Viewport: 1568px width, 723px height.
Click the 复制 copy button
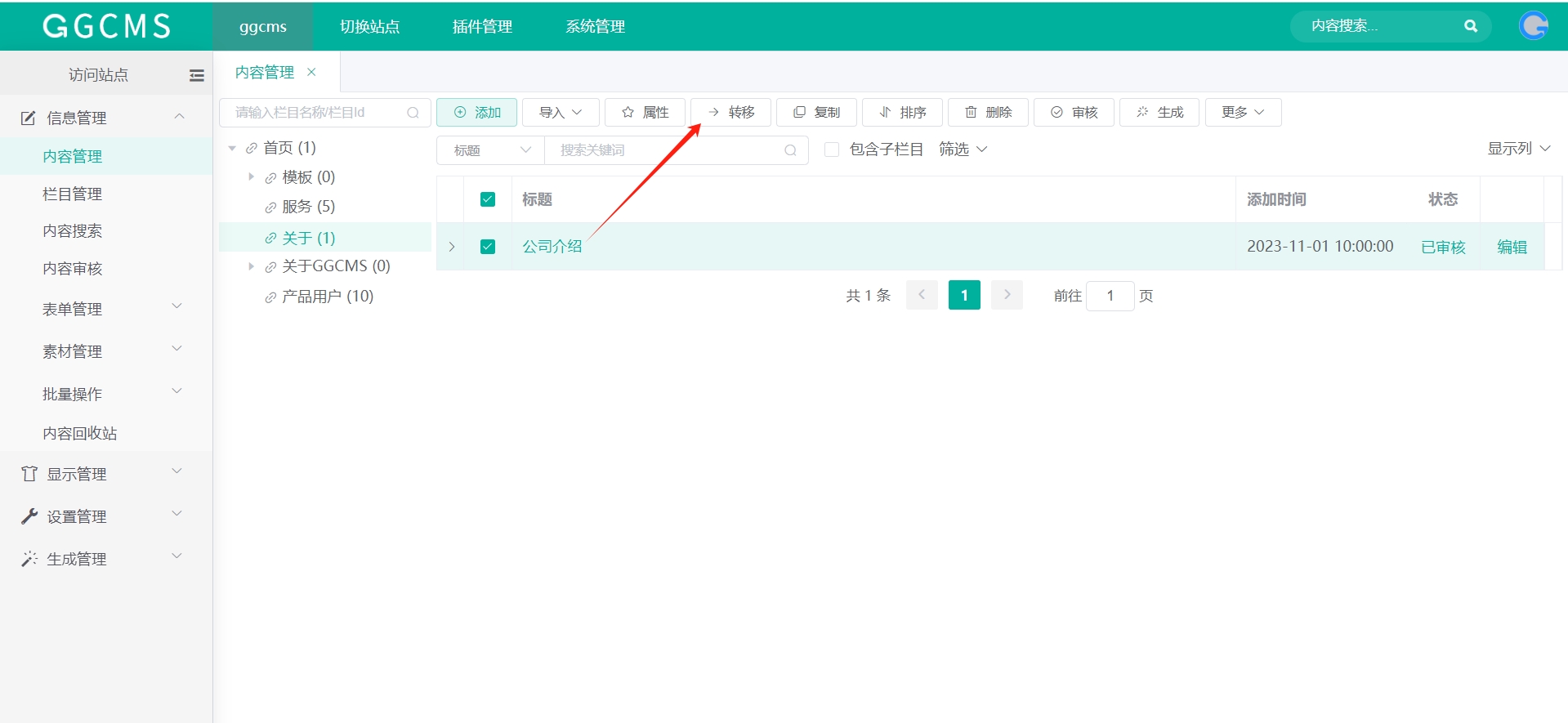pyautogui.click(x=816, y=112)
